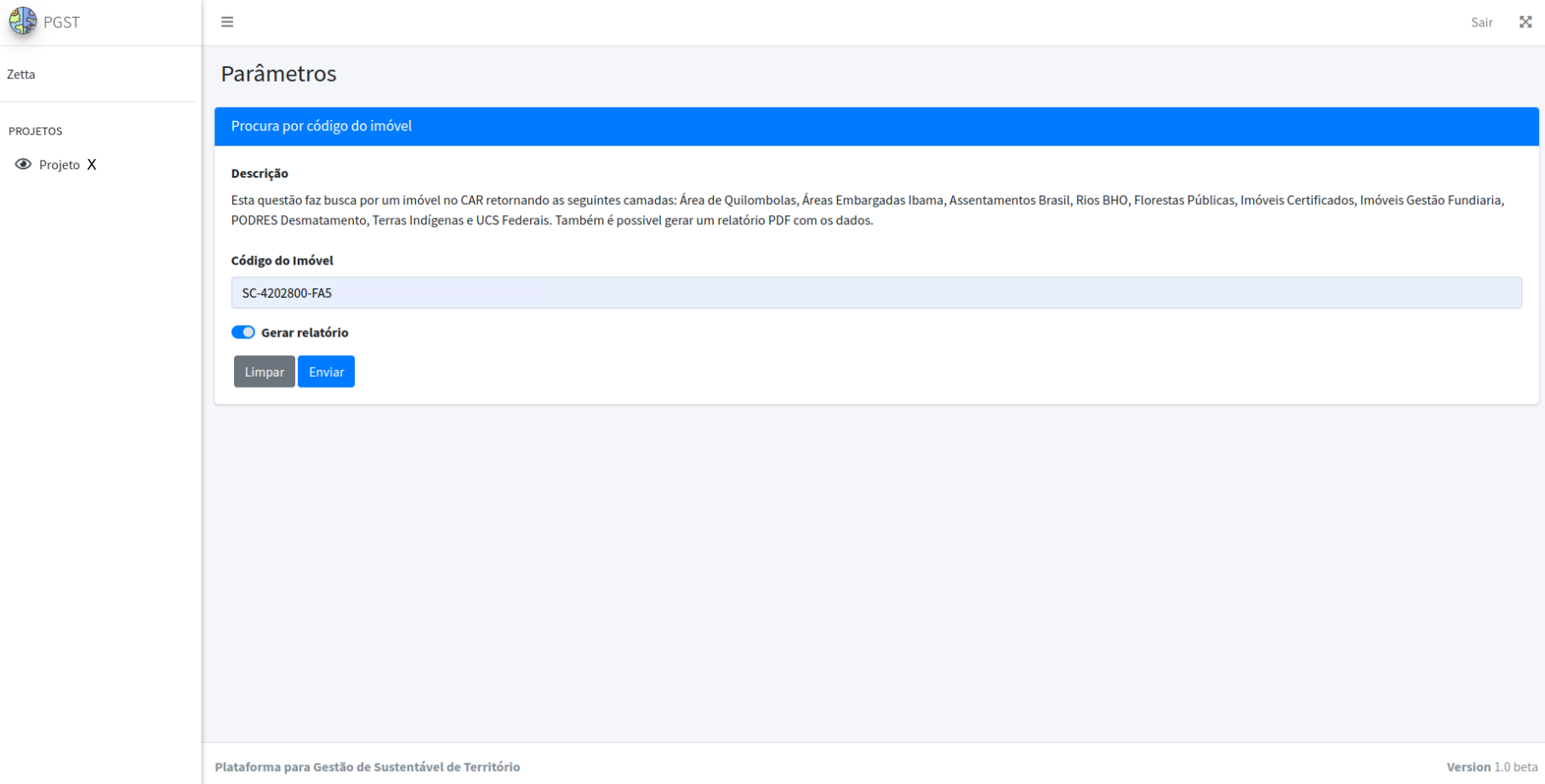Click the PGST globe logo icon
The image size is (1545, 784).
23,21
